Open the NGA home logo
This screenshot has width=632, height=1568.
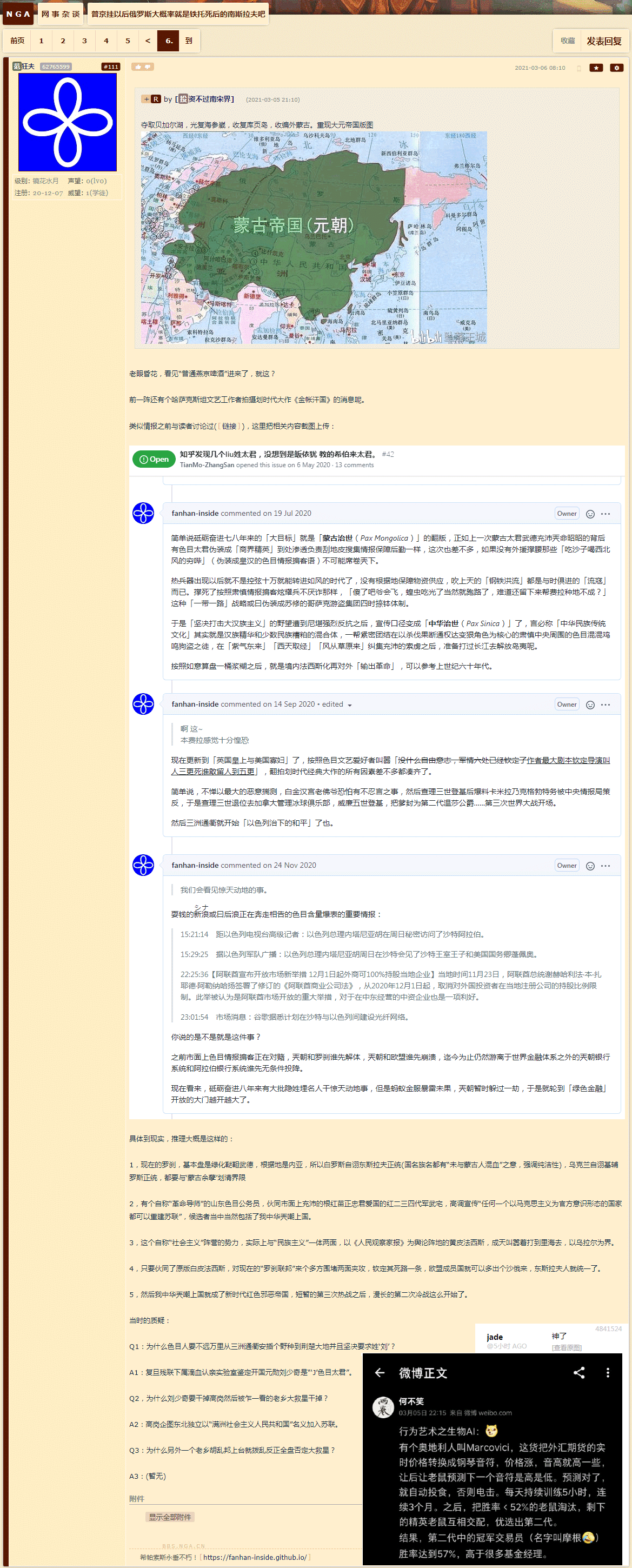[18, 14]
